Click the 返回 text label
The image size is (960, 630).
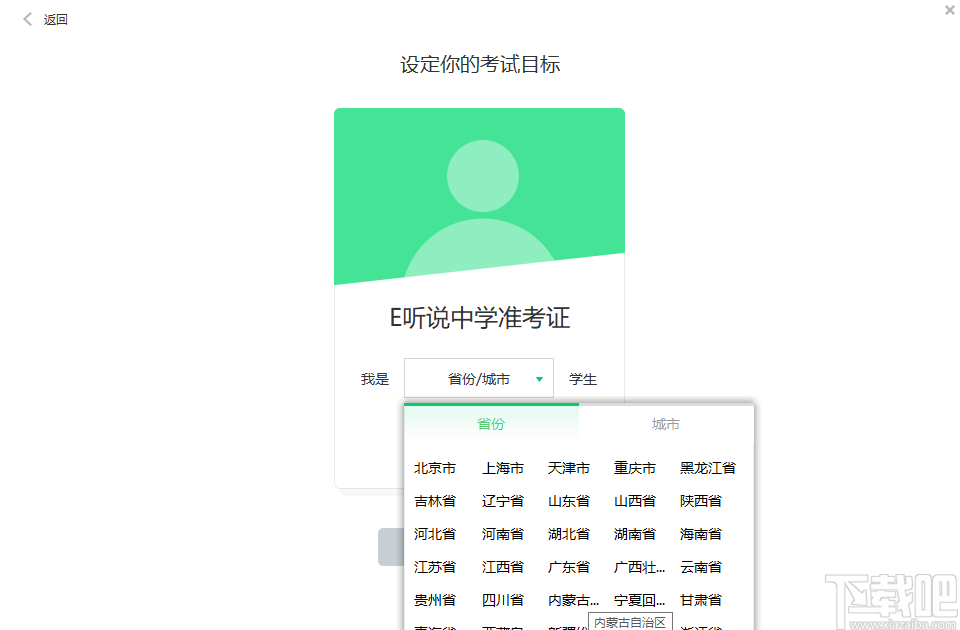tap(55, 19)
